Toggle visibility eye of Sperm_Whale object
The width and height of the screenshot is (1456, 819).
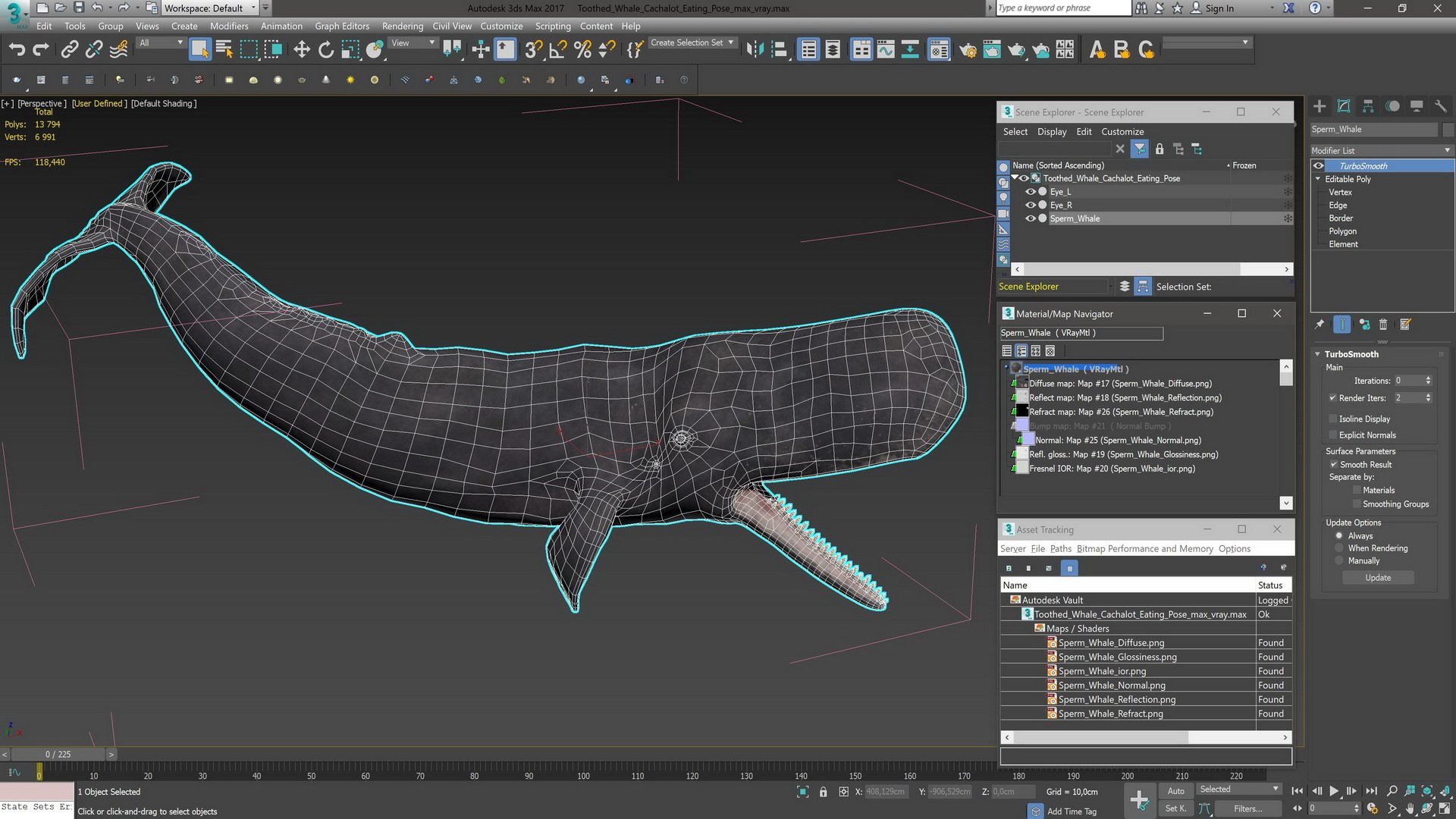[1031, 218]
